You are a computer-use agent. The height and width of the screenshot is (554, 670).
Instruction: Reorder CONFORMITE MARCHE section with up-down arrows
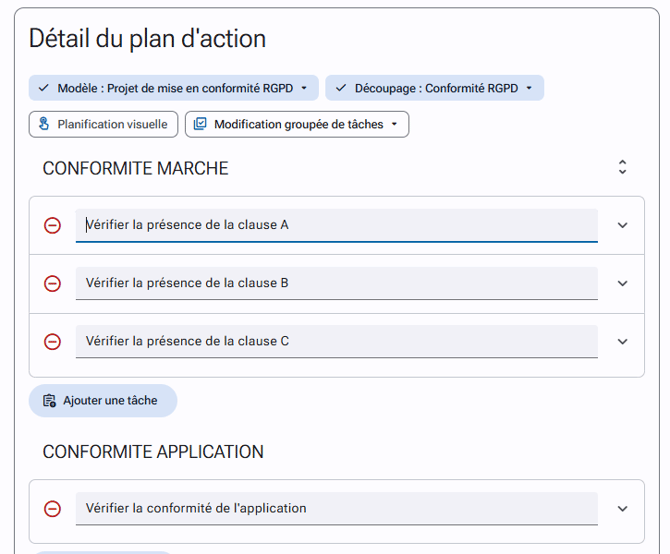point(623,167)
